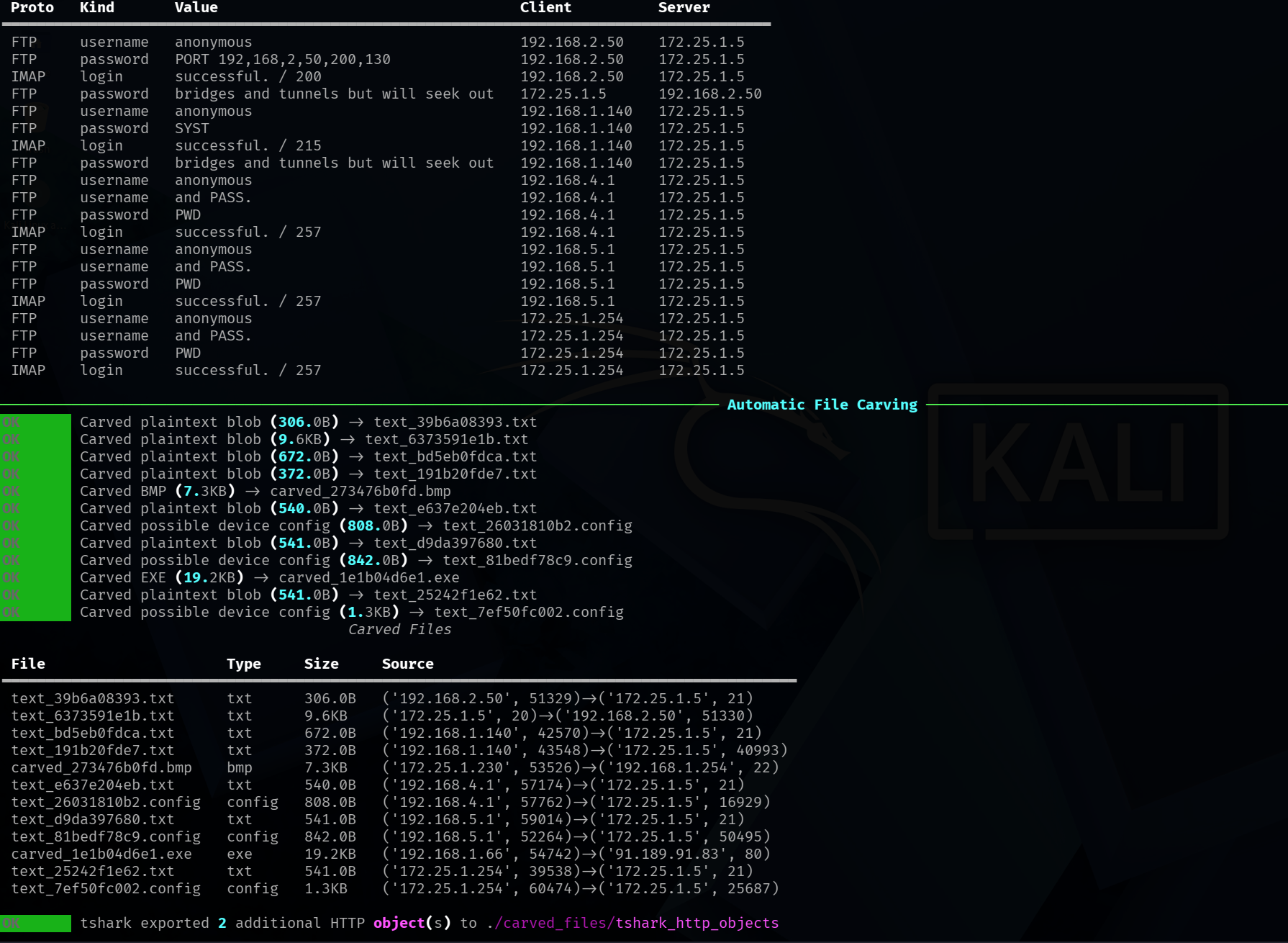Click the 'successful. / 215' login value

click(248, 146)
